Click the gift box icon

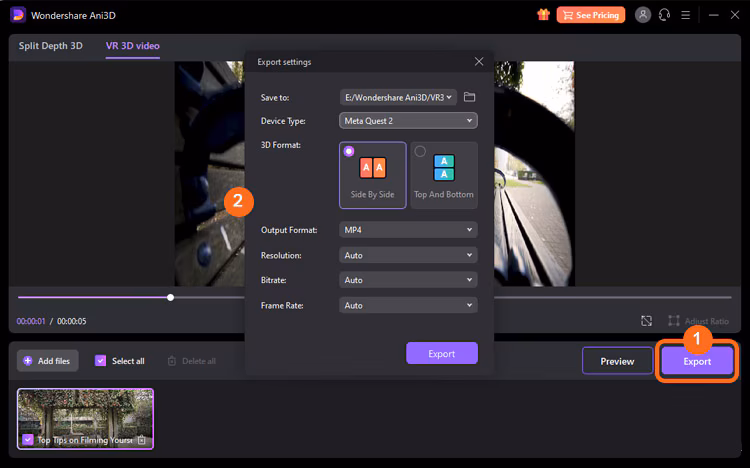tap(543, 15)
